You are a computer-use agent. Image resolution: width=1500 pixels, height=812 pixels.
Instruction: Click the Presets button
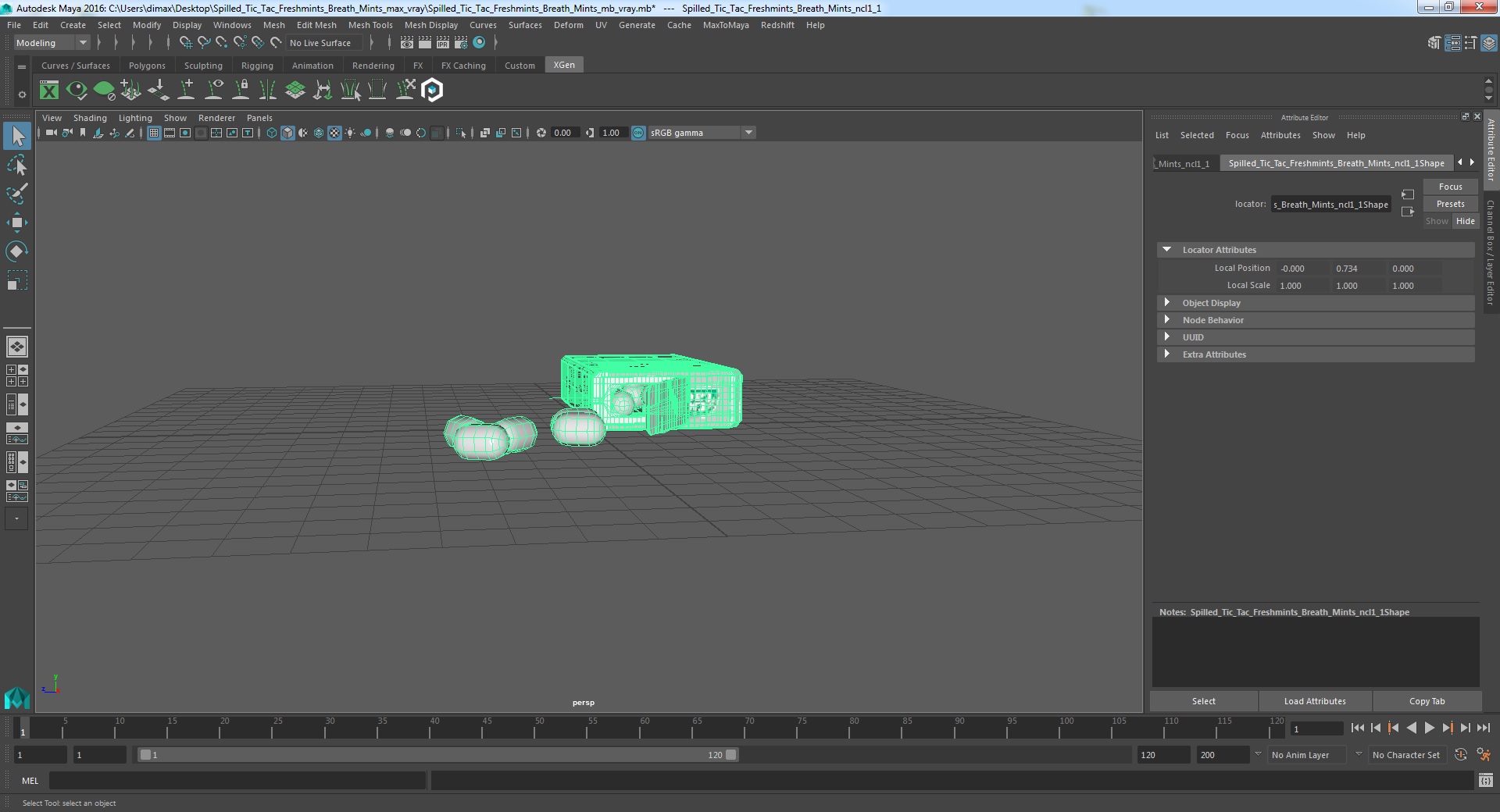click(1450, 204)
